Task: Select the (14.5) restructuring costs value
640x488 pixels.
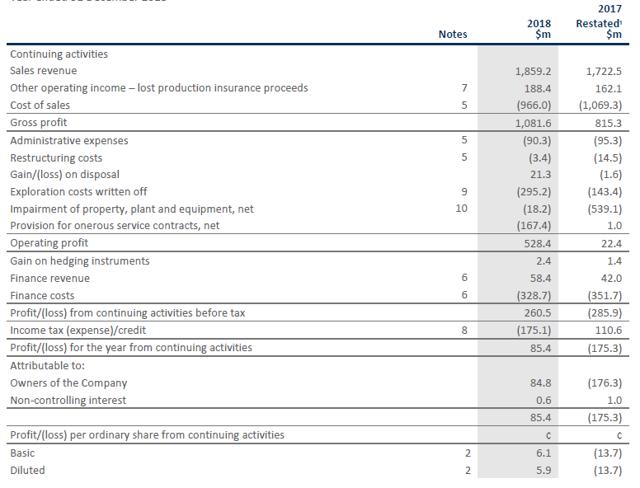Action: click(x=608, y=158)
